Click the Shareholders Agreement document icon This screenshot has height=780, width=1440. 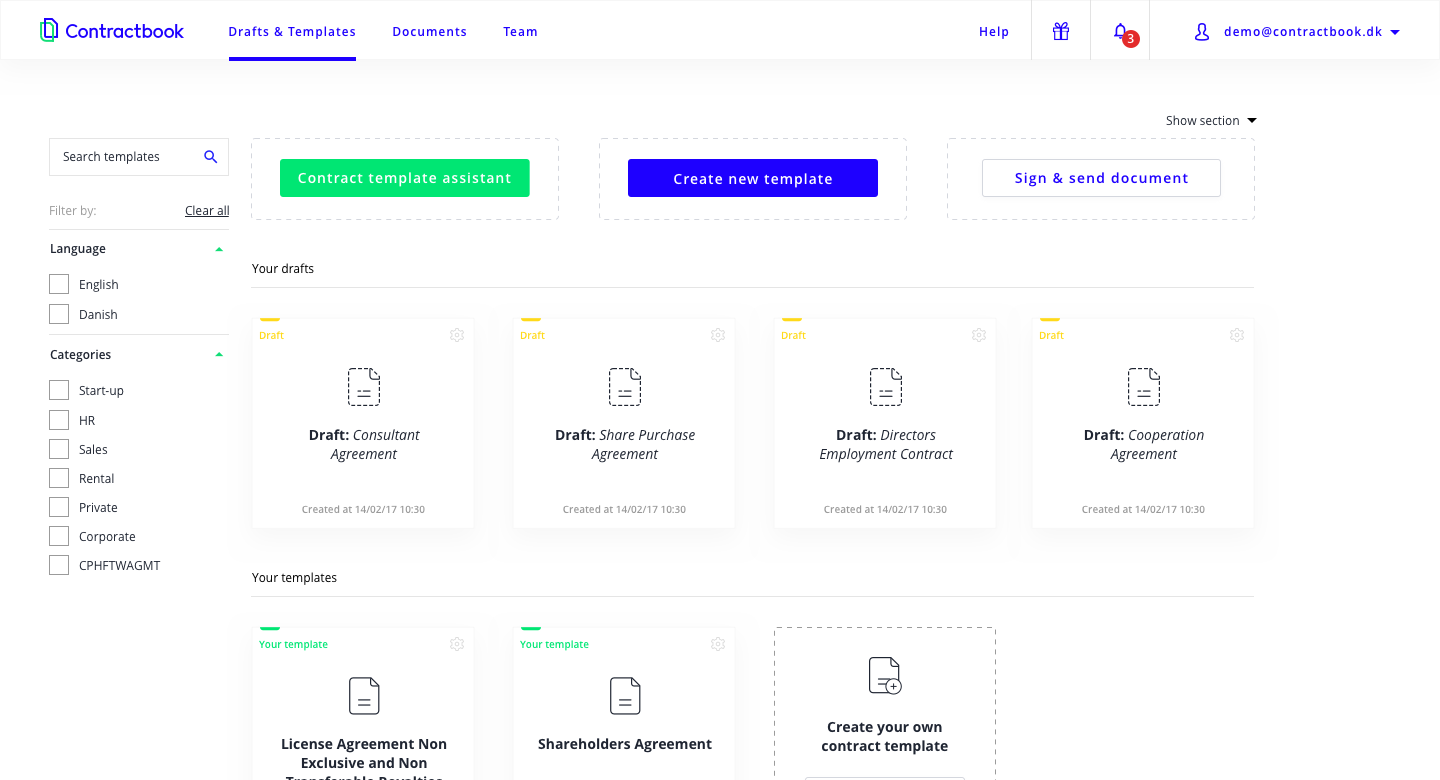625,695
